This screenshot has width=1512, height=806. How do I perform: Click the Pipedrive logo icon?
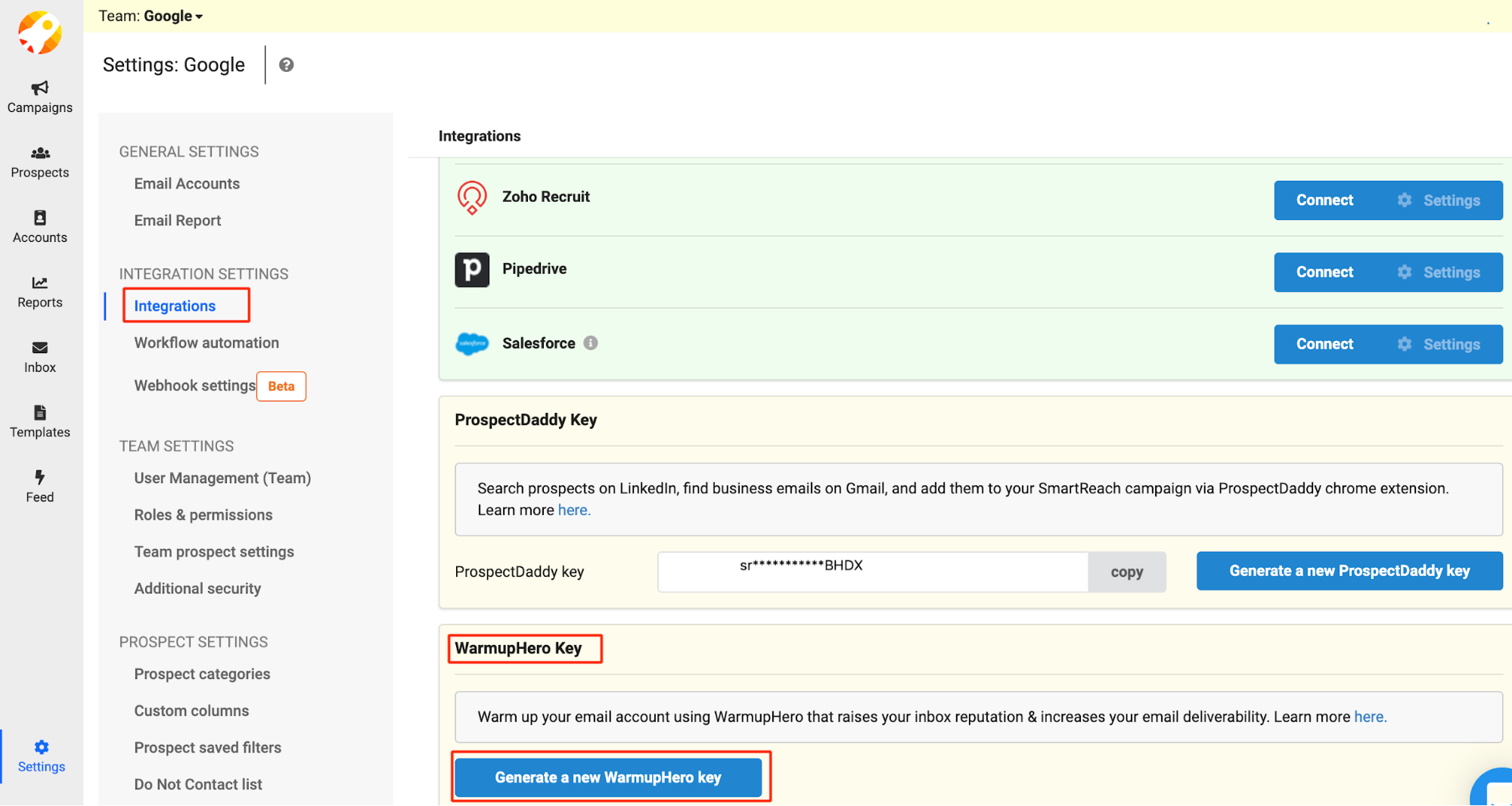tap(472, 270)
